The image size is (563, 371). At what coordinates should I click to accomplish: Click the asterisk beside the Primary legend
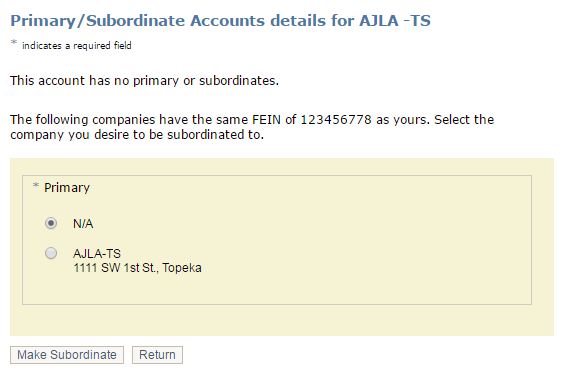click(x=36, y=185)
